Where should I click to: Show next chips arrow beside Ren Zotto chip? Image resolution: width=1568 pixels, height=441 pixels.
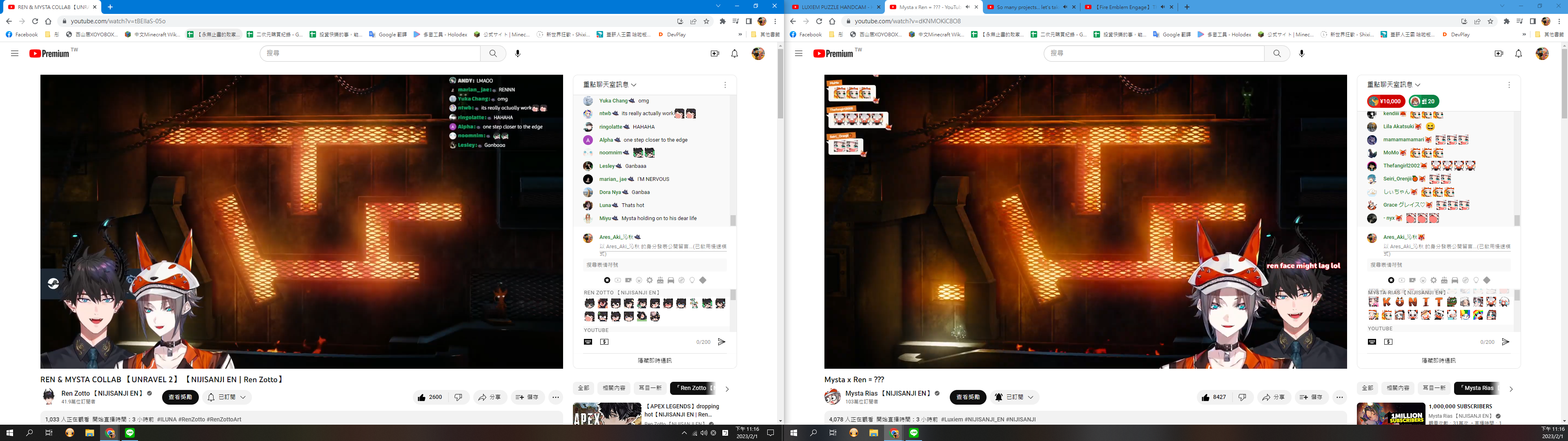tap(727, 389)
